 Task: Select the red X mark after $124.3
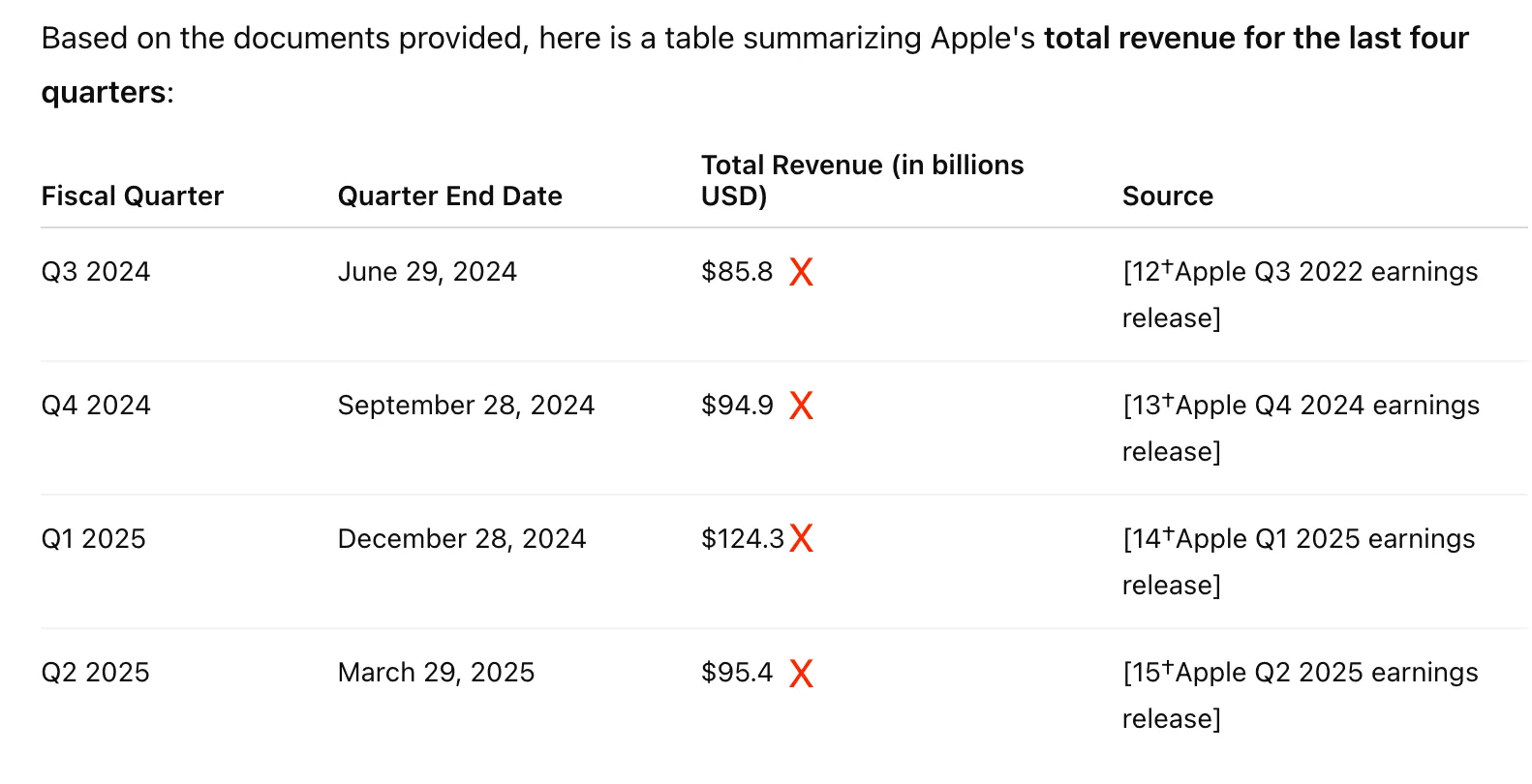(x=801, y=538)
